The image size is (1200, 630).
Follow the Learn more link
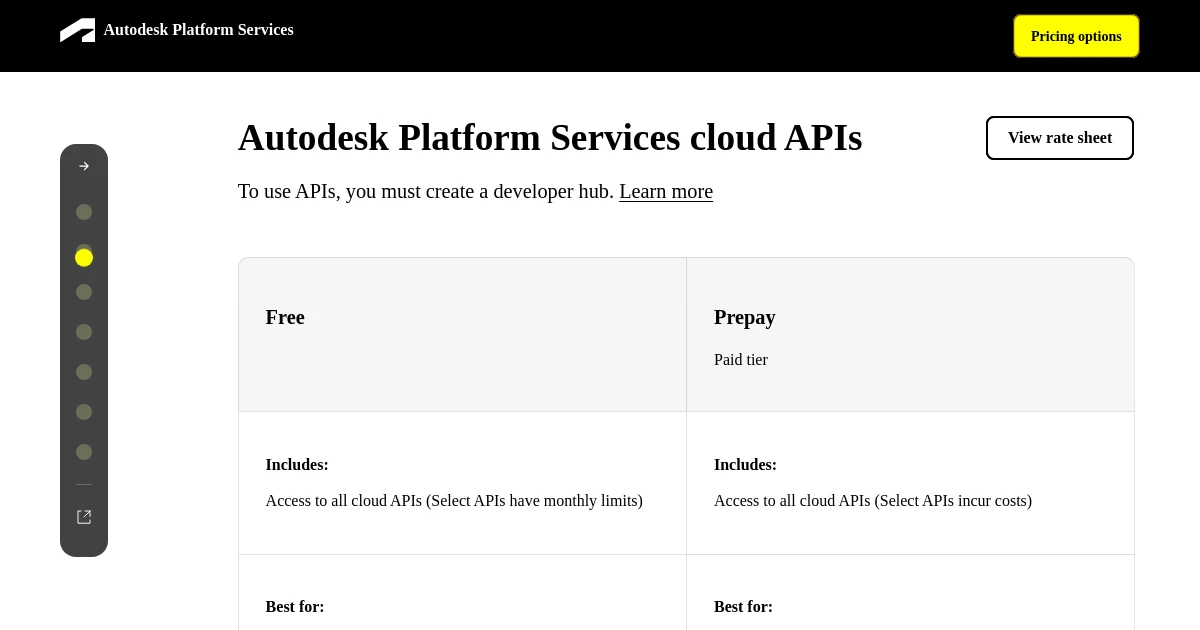pyautogui.click(x=666, y=191)
